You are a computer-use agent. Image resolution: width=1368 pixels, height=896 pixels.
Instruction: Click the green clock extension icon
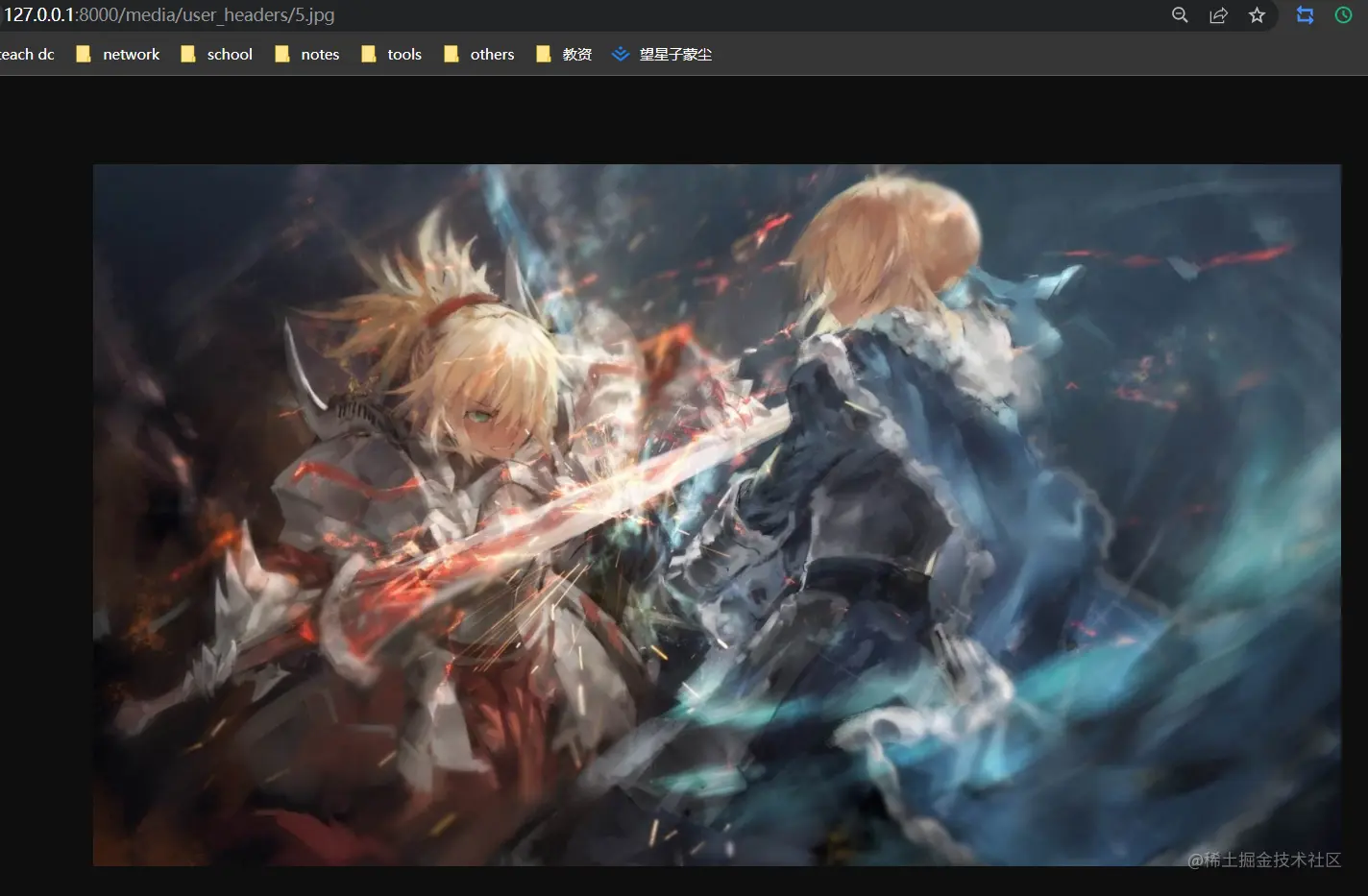1343,15
